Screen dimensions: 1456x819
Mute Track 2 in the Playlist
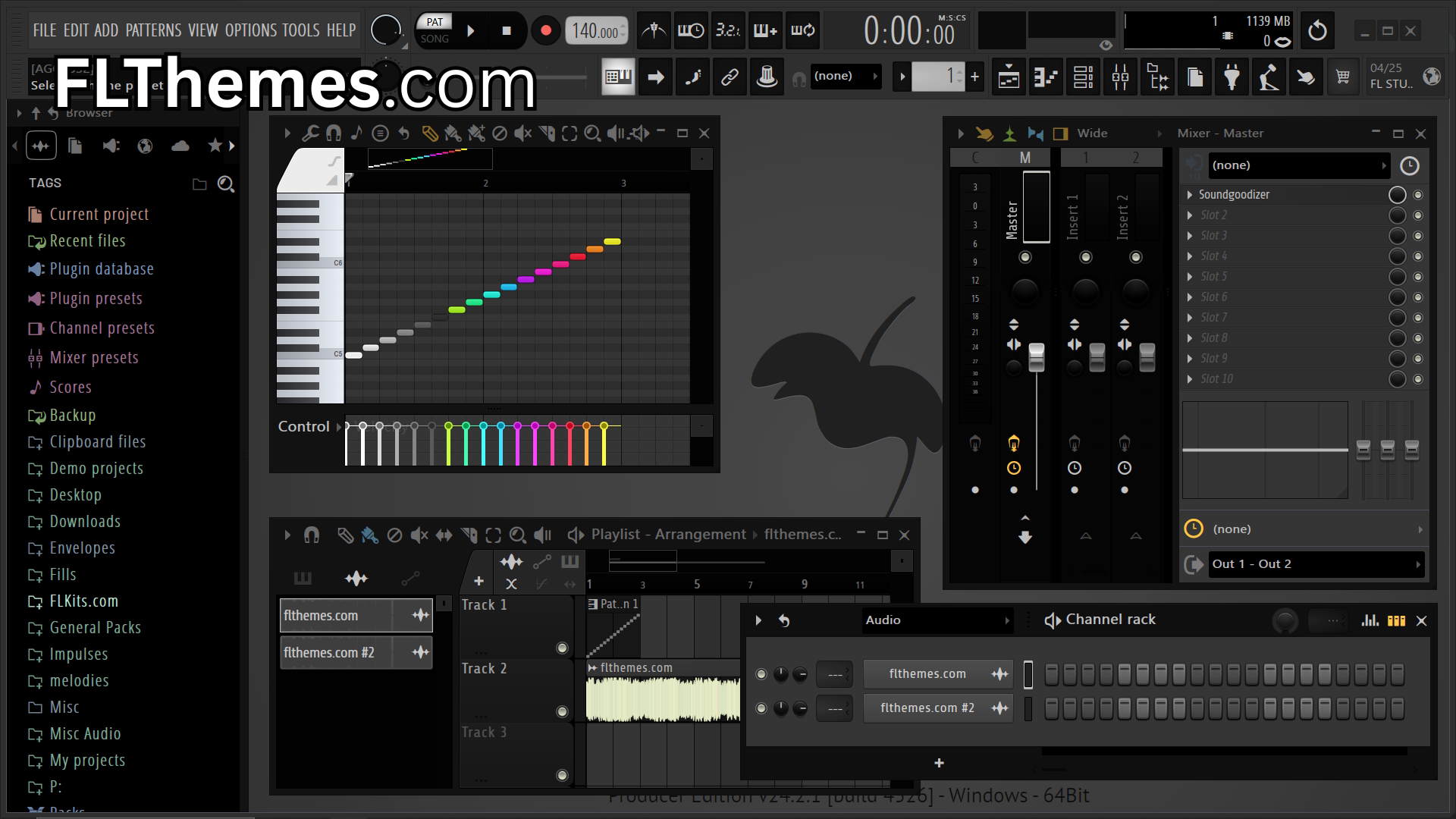click(562, 711)
